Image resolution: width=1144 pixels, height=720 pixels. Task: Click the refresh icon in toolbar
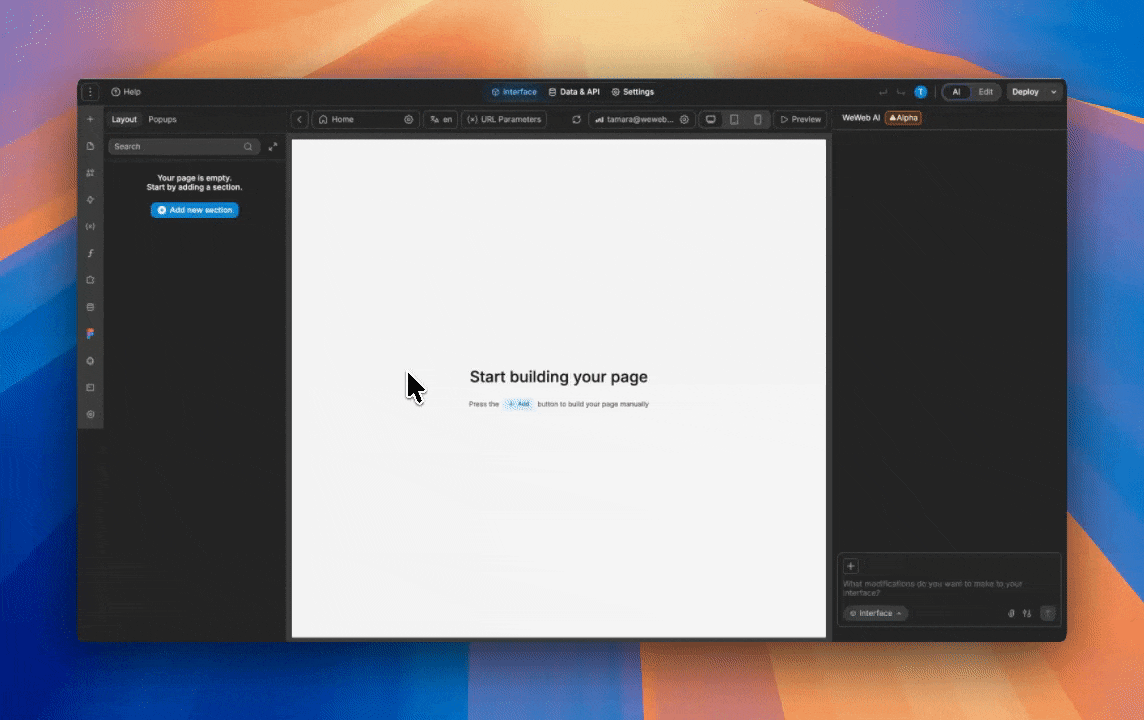coord(576,120)
